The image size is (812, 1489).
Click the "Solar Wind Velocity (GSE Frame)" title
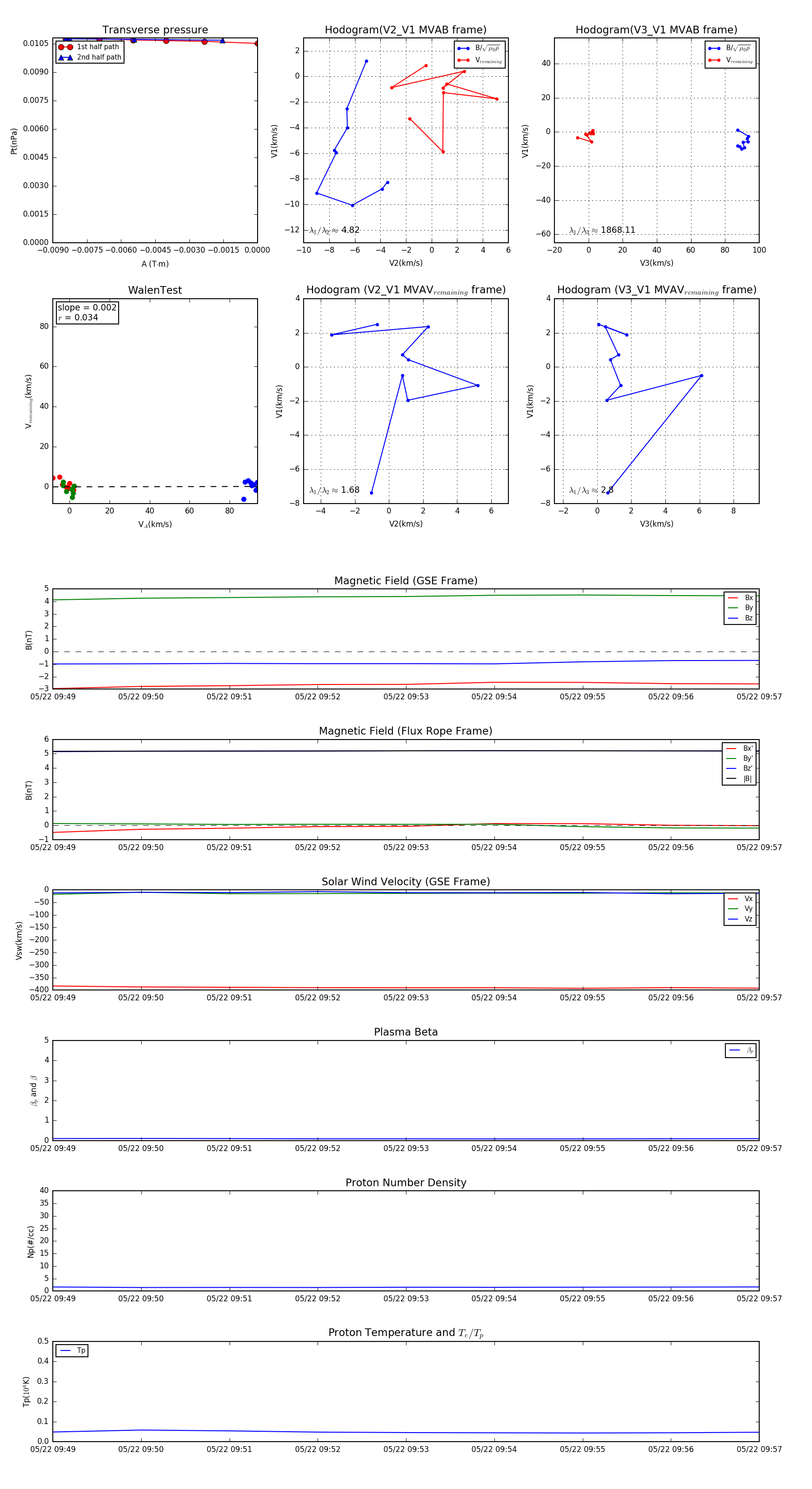(x=406, y=882)
